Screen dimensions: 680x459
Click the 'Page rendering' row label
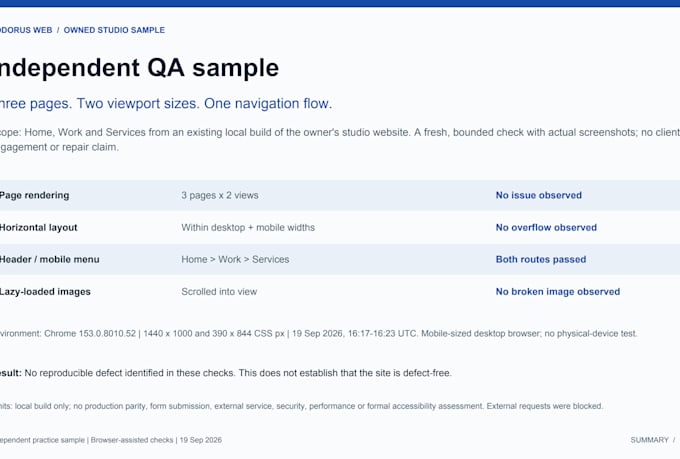click(34, 195)
